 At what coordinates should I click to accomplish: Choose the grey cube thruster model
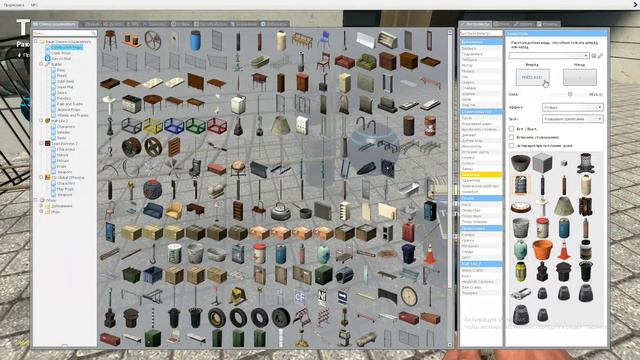point(542,163)
